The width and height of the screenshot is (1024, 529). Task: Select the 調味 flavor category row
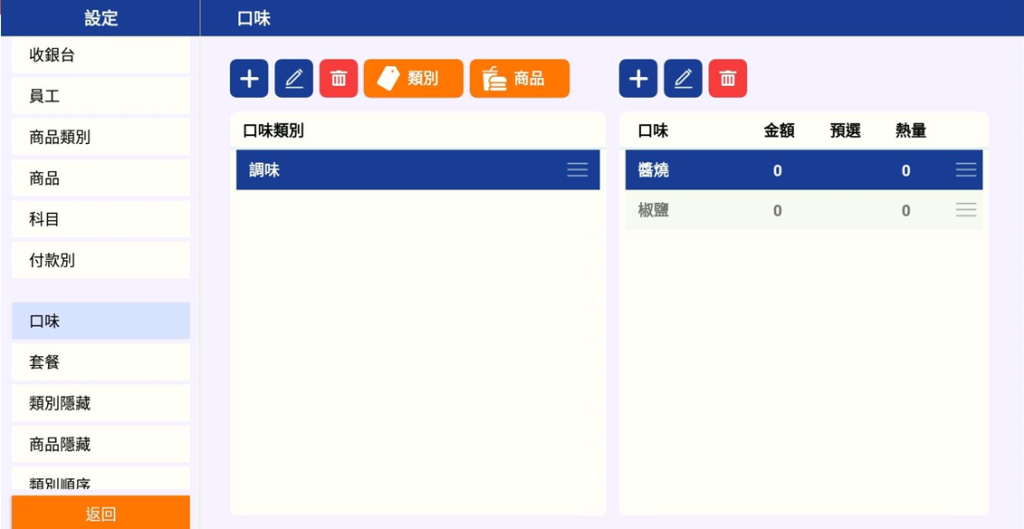[418, 170]
